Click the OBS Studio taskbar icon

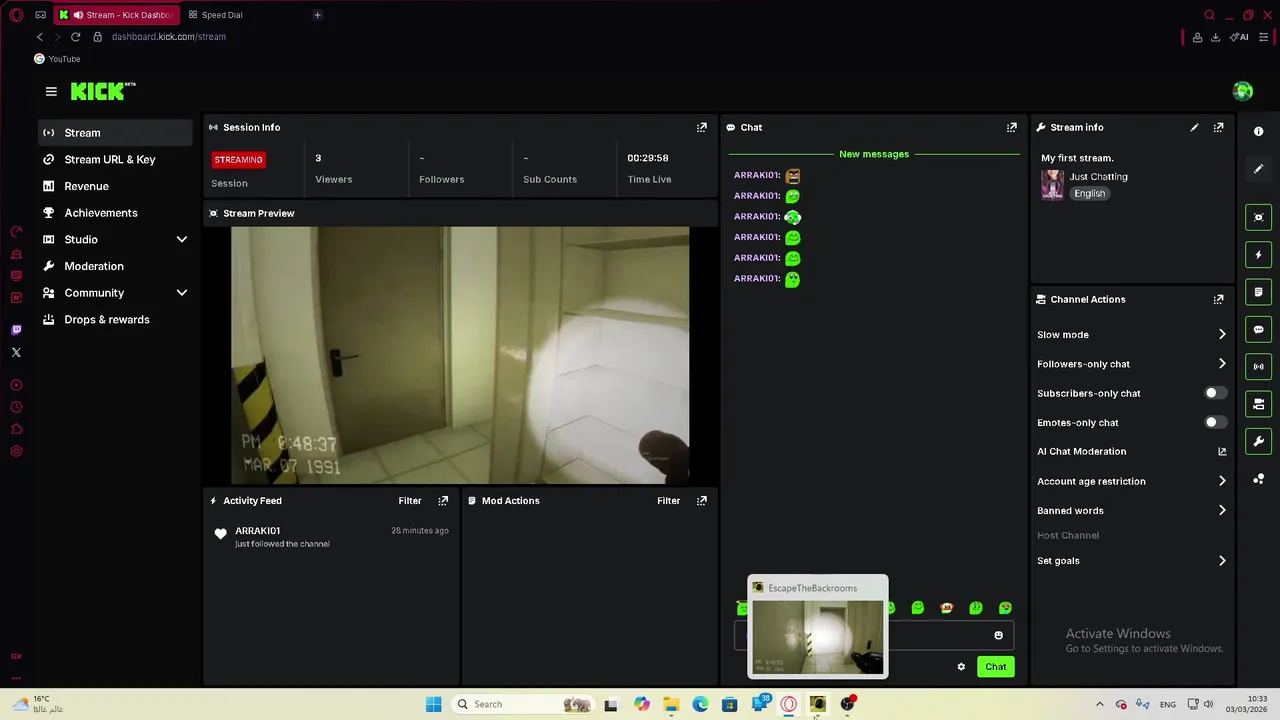[847, 704]
